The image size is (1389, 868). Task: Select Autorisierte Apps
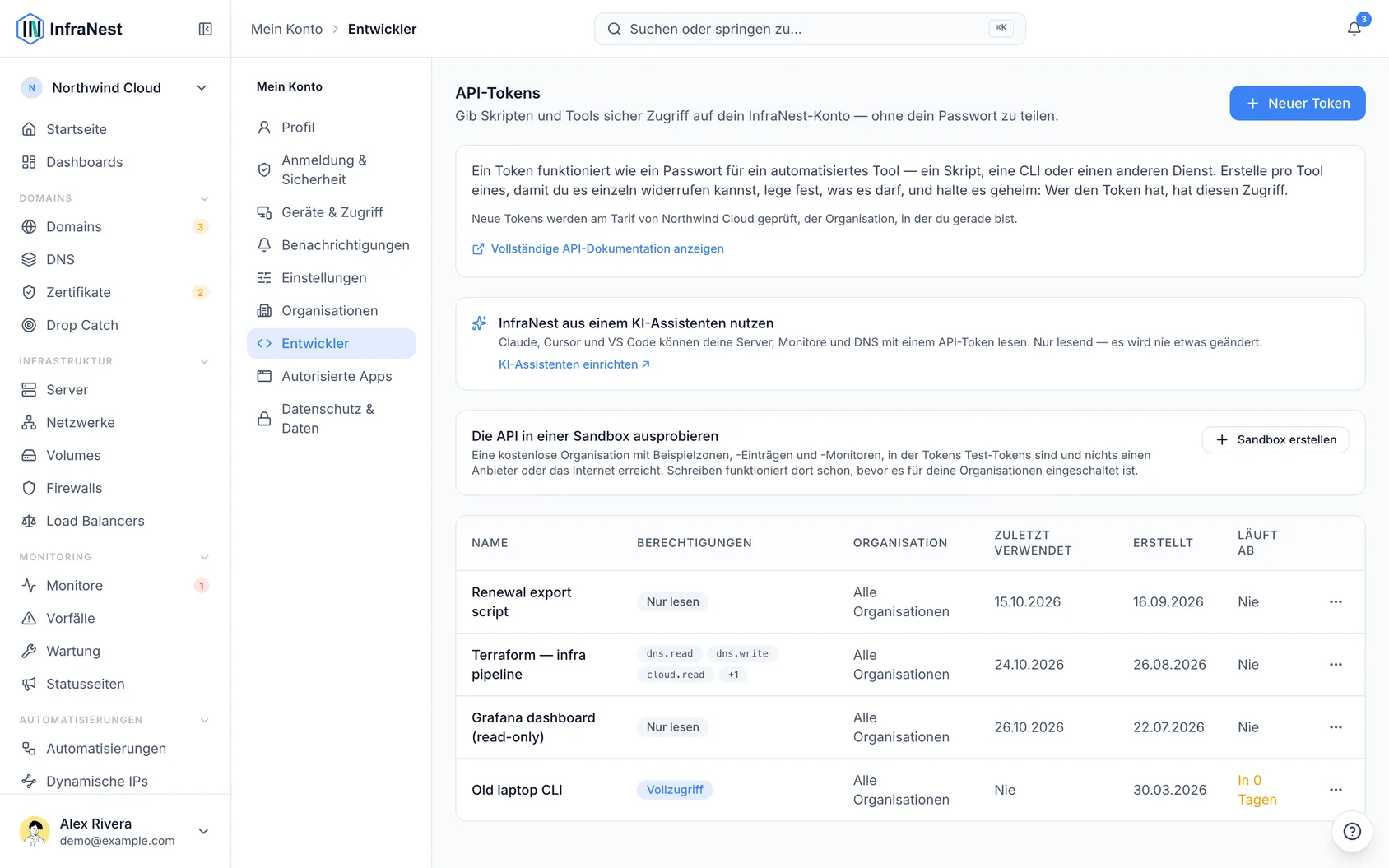pyautogui.click(x=331, y=377)
